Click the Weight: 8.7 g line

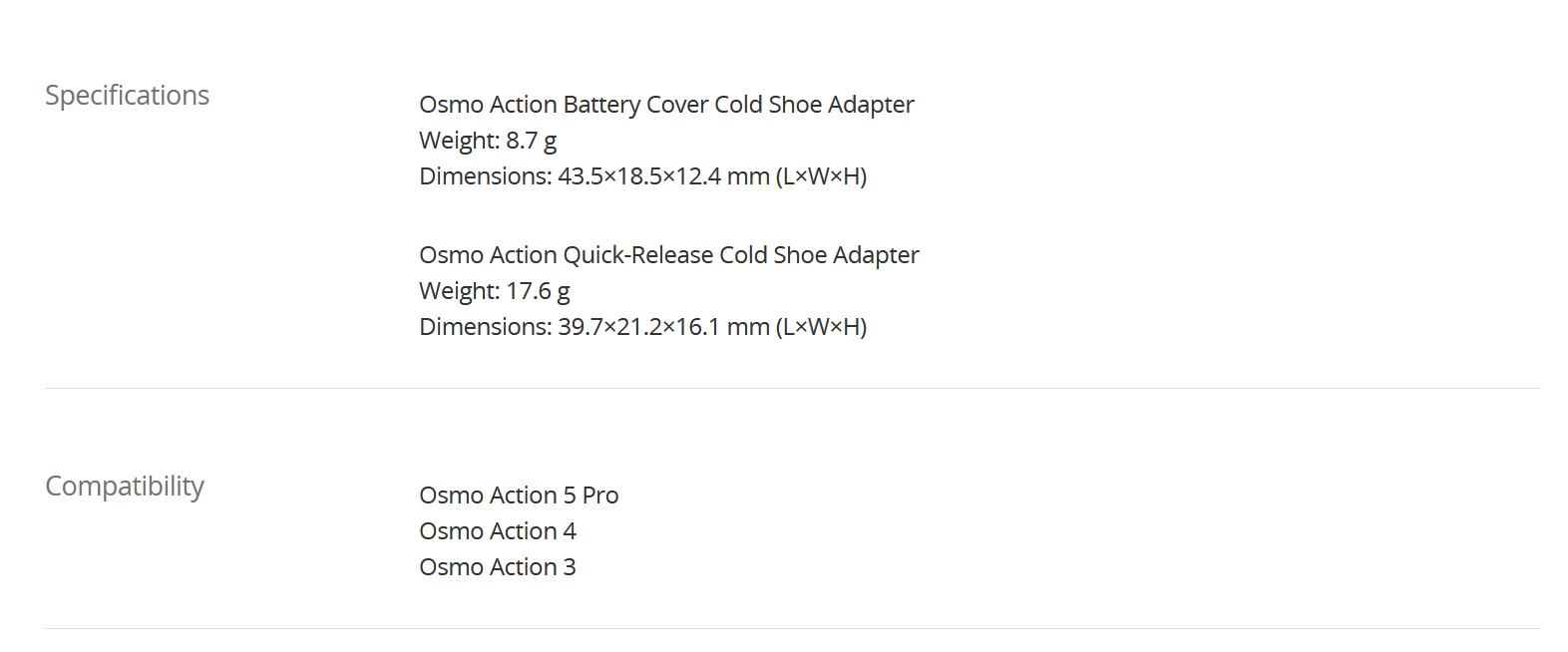tap(488, 141)
